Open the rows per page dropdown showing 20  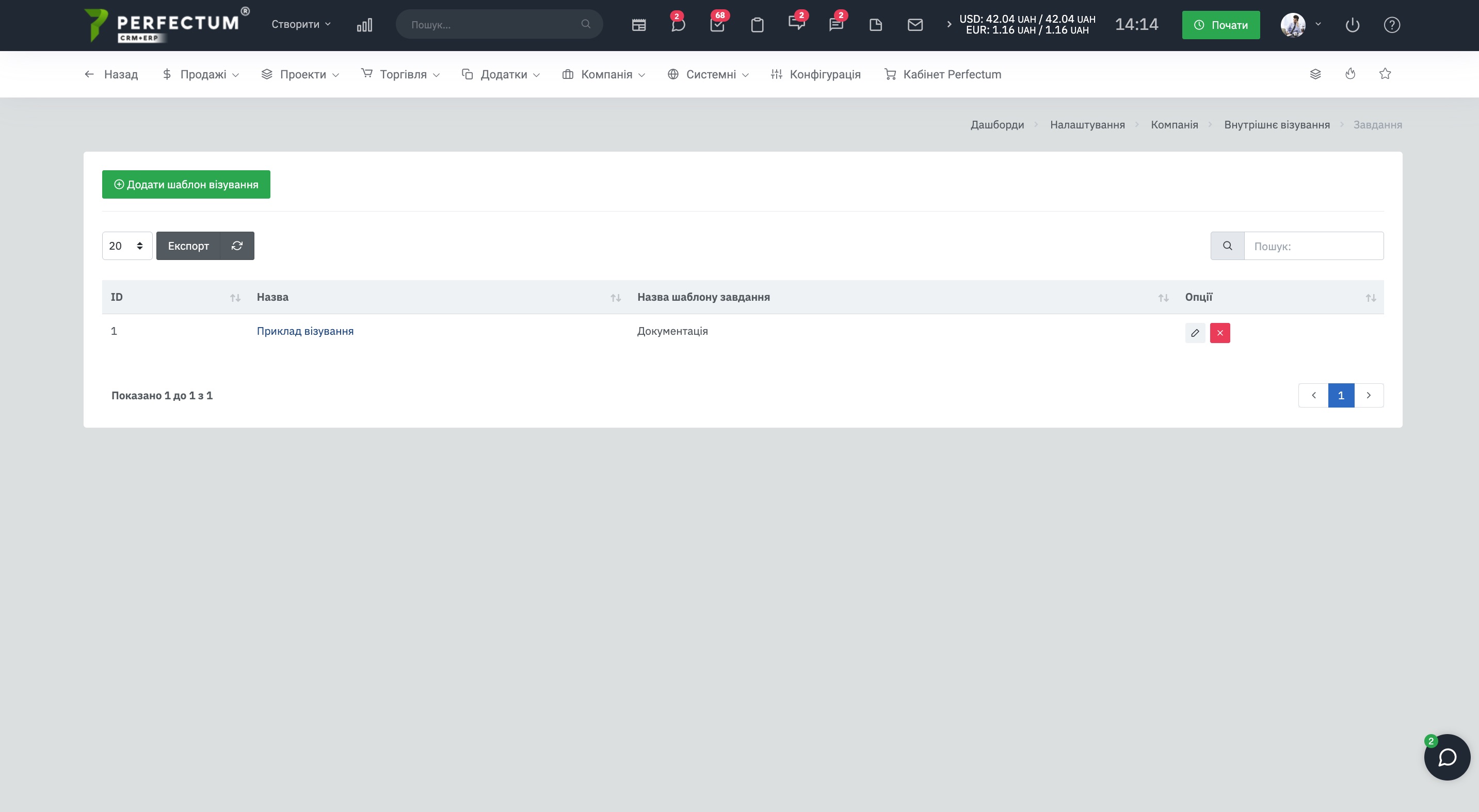coord(127,246)
